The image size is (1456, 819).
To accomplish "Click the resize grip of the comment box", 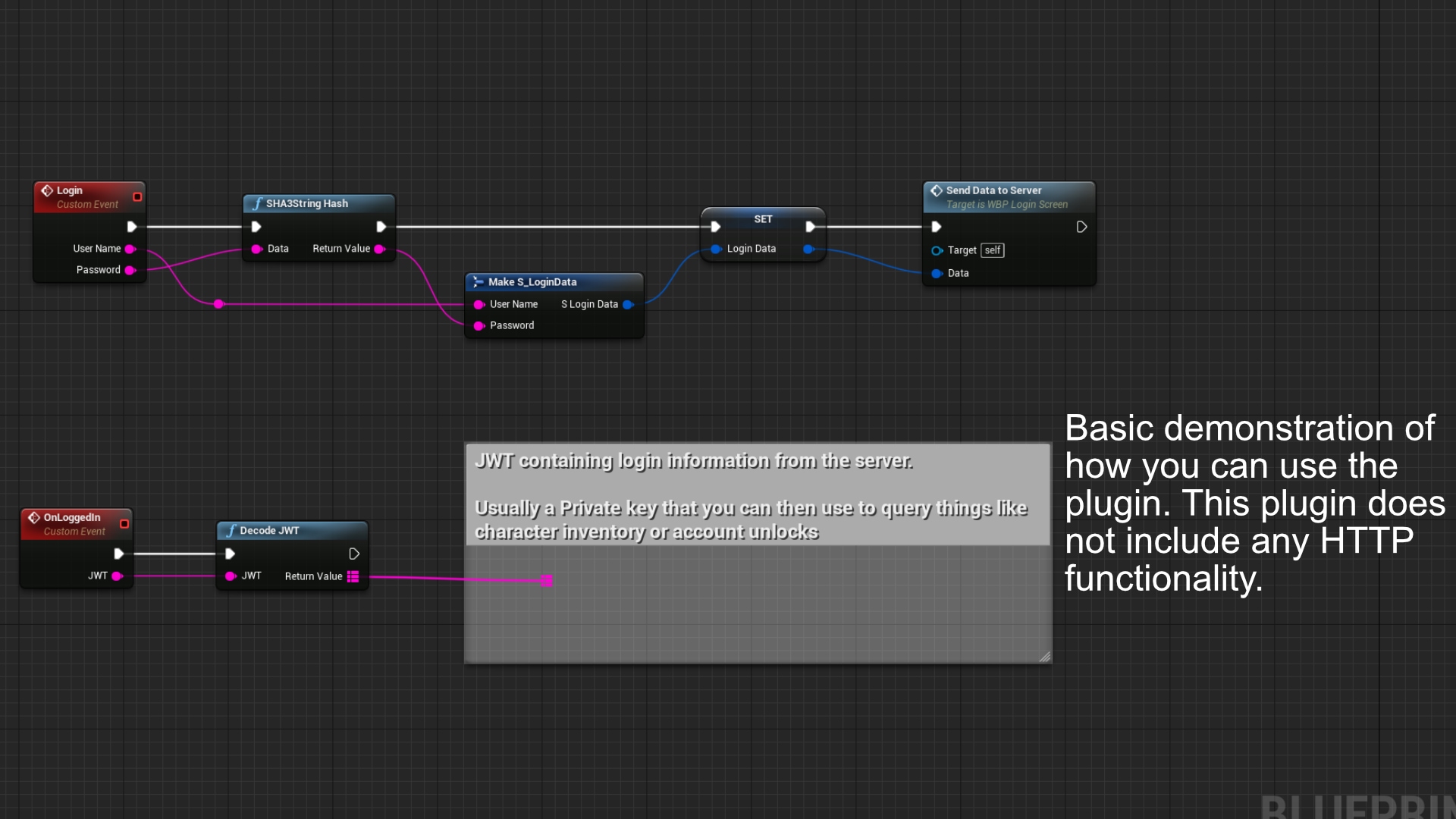I will 1046,657.
